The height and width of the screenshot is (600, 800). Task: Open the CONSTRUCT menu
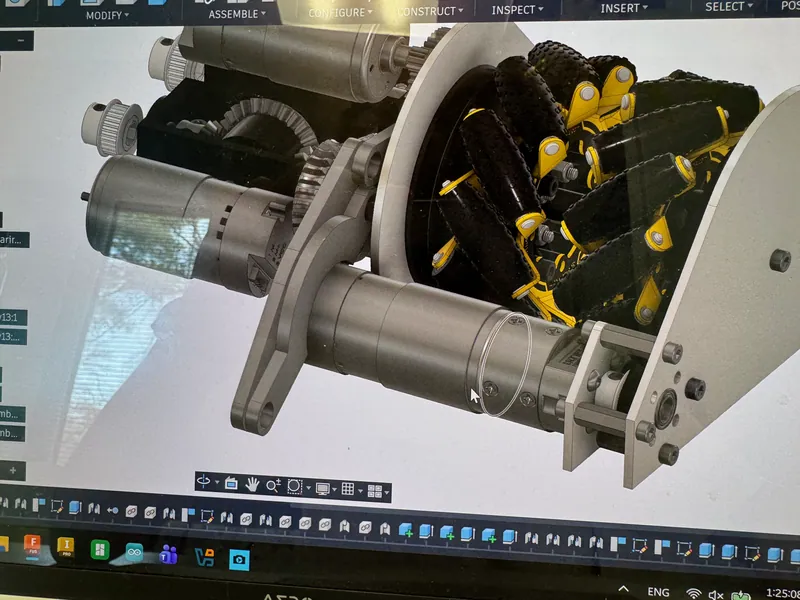[x=430, y=11]
